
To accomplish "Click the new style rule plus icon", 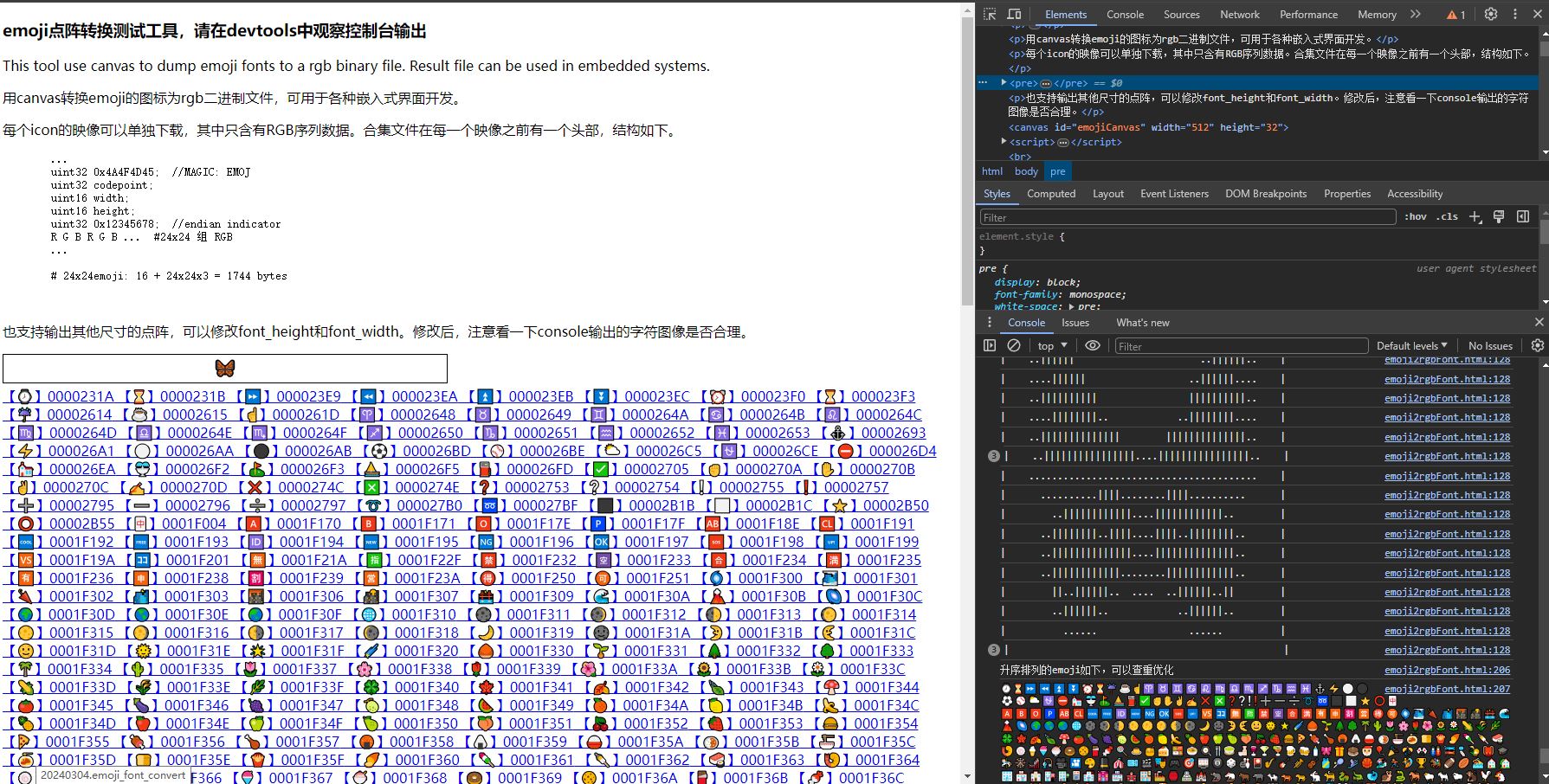I will point(1475,216).
